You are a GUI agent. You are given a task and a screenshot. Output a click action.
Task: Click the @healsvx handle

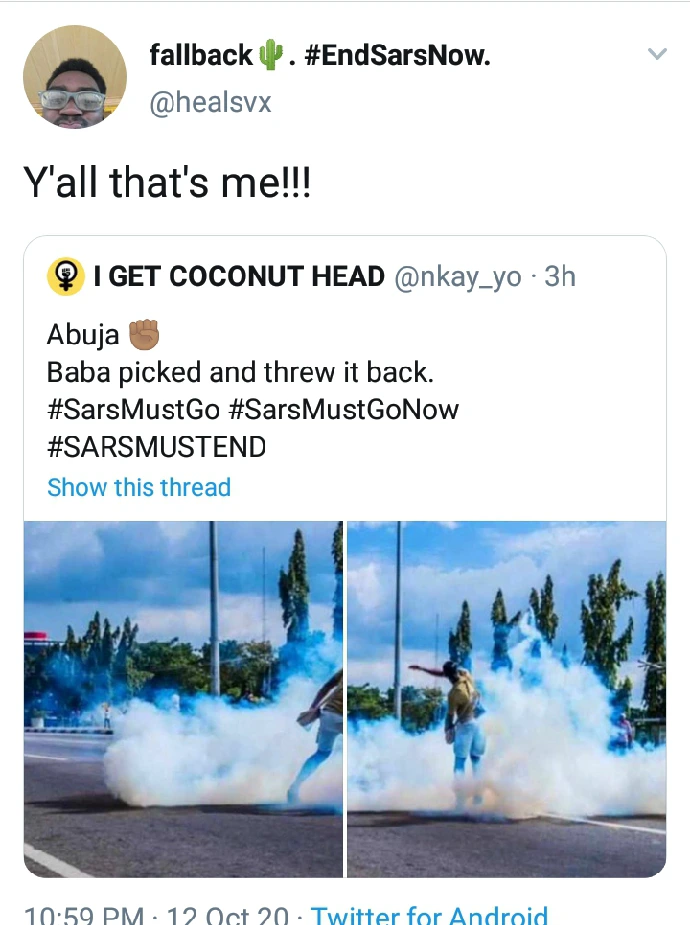tap(210, 102)
